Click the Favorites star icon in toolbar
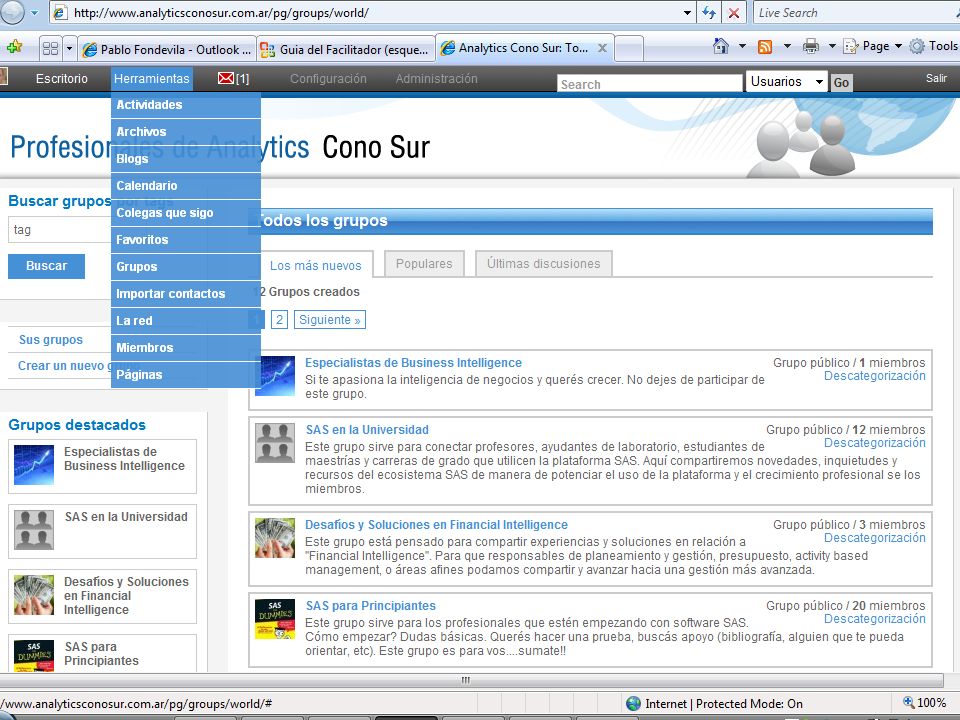Image resolution: width=960 pixels, height=720 pixels. coord(14,47)
